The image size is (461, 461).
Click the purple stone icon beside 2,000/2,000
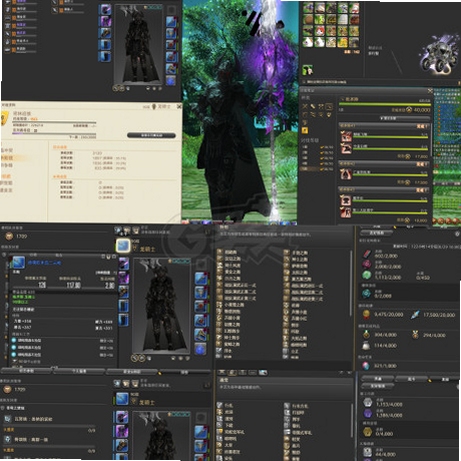click(367, 265)
